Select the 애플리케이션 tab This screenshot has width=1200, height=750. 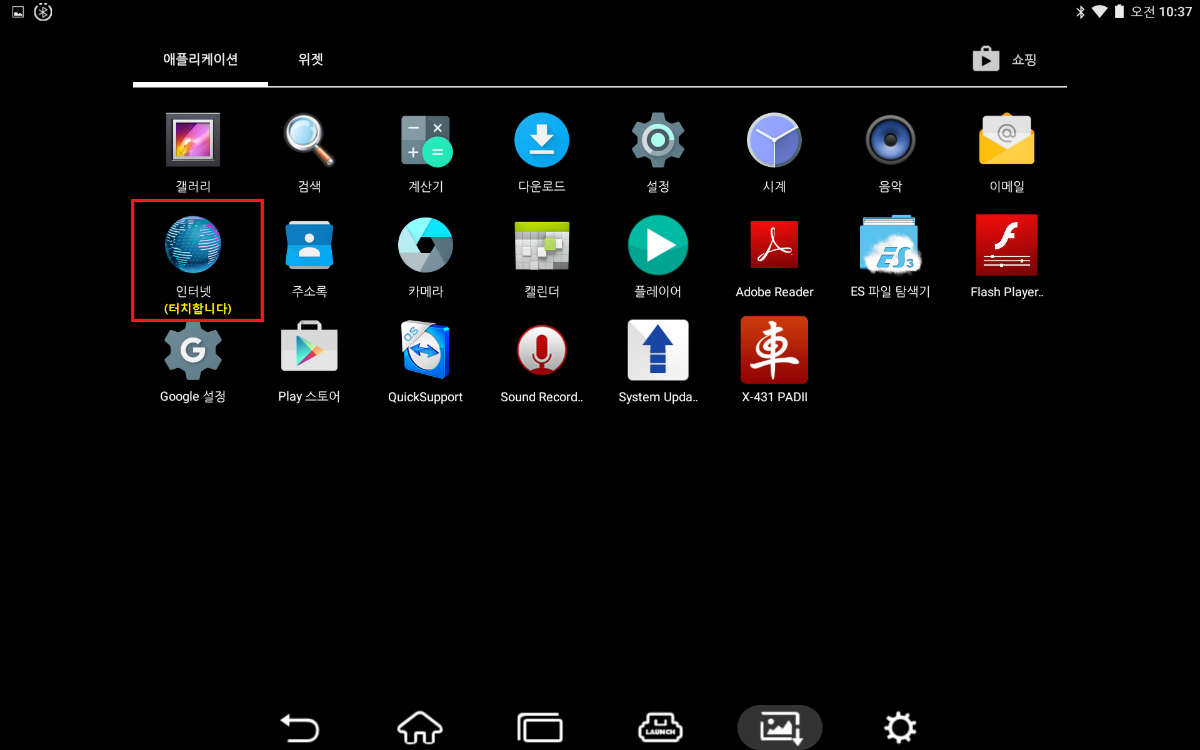201,60
